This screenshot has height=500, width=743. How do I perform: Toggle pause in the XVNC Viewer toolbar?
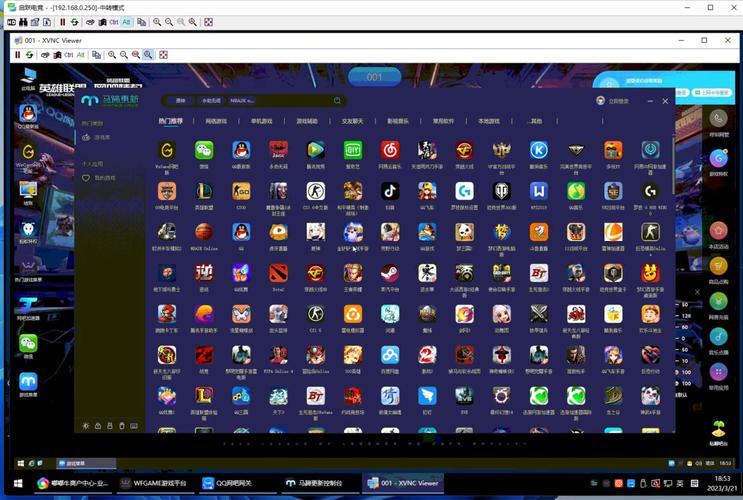[x=18, y=55]
